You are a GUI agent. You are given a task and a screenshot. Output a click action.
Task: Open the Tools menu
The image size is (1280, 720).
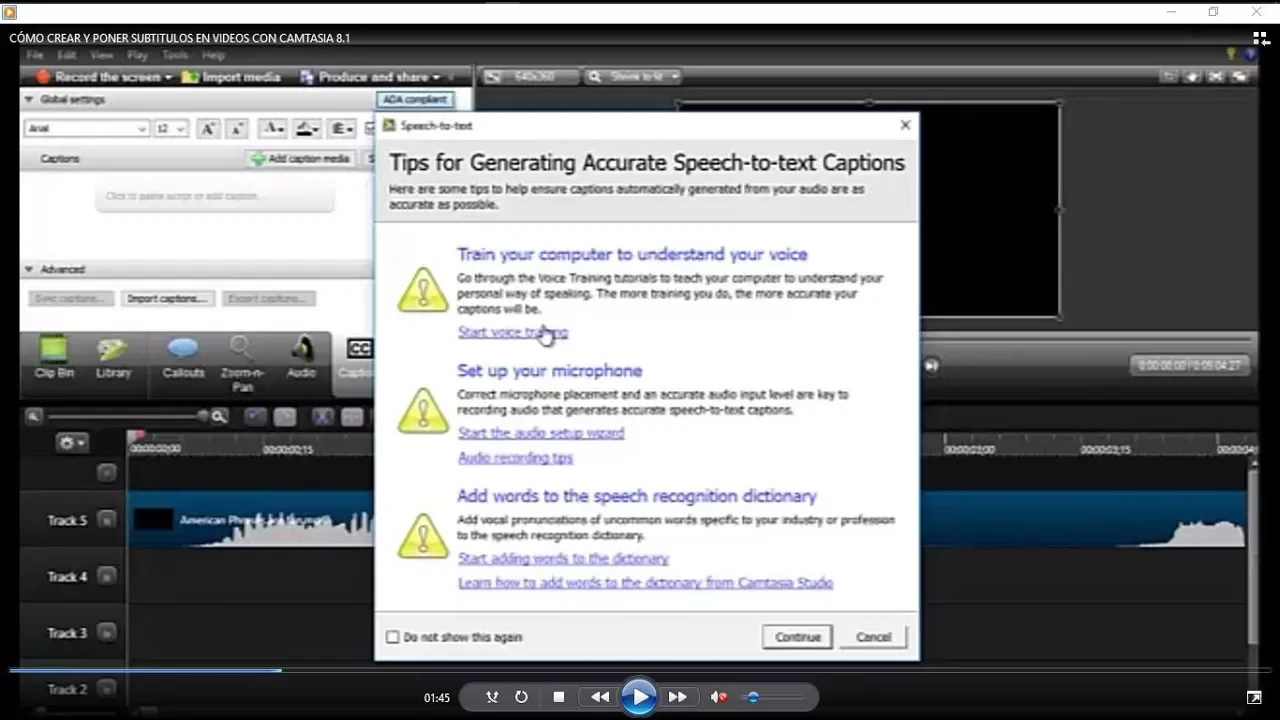coord(175,56)
